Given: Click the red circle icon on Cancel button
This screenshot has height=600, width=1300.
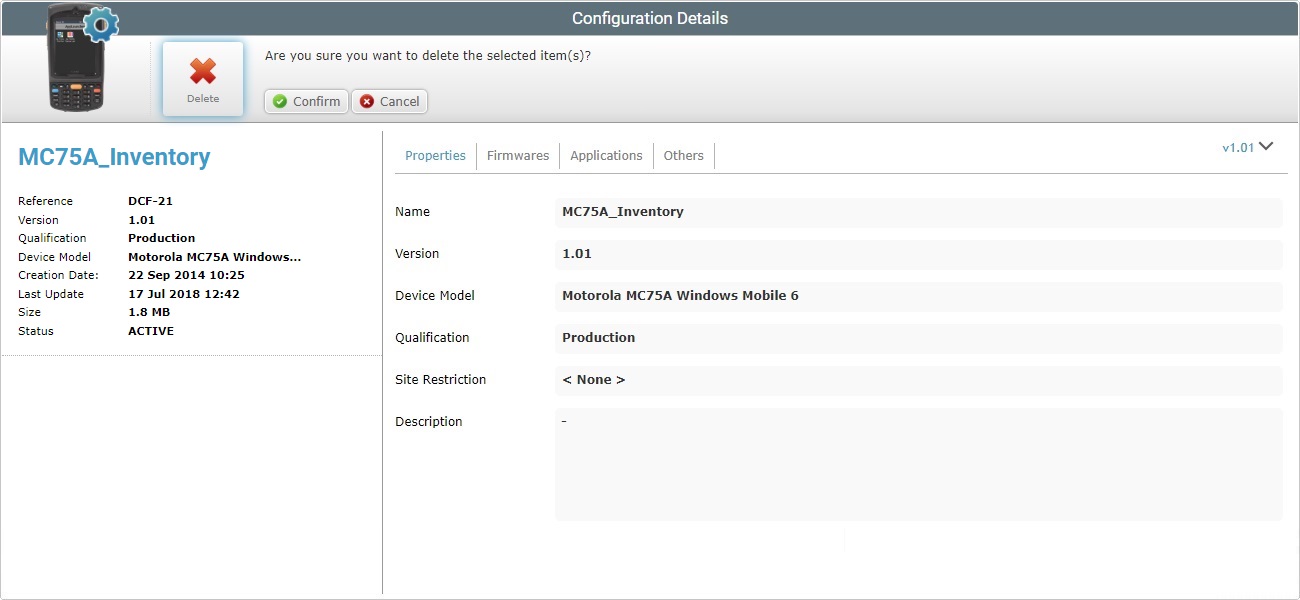Looking at the screenshot, I should [365, 101].
